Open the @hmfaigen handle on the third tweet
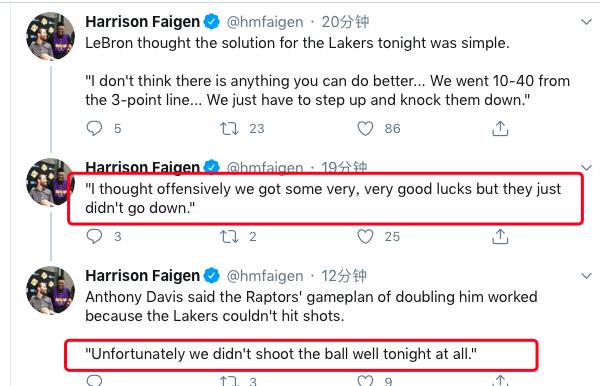Viewport: 600px width, 386px height. click(x=265, y=275)
